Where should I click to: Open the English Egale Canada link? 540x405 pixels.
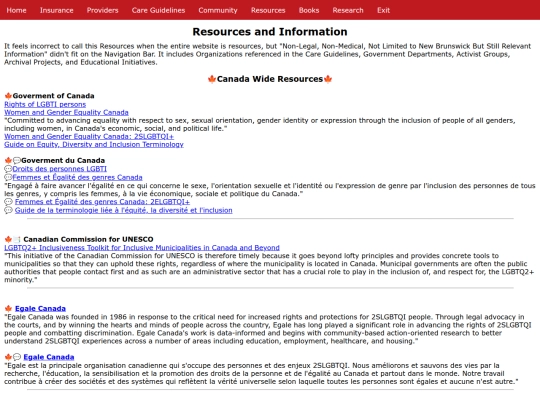[x=40, y=309]
